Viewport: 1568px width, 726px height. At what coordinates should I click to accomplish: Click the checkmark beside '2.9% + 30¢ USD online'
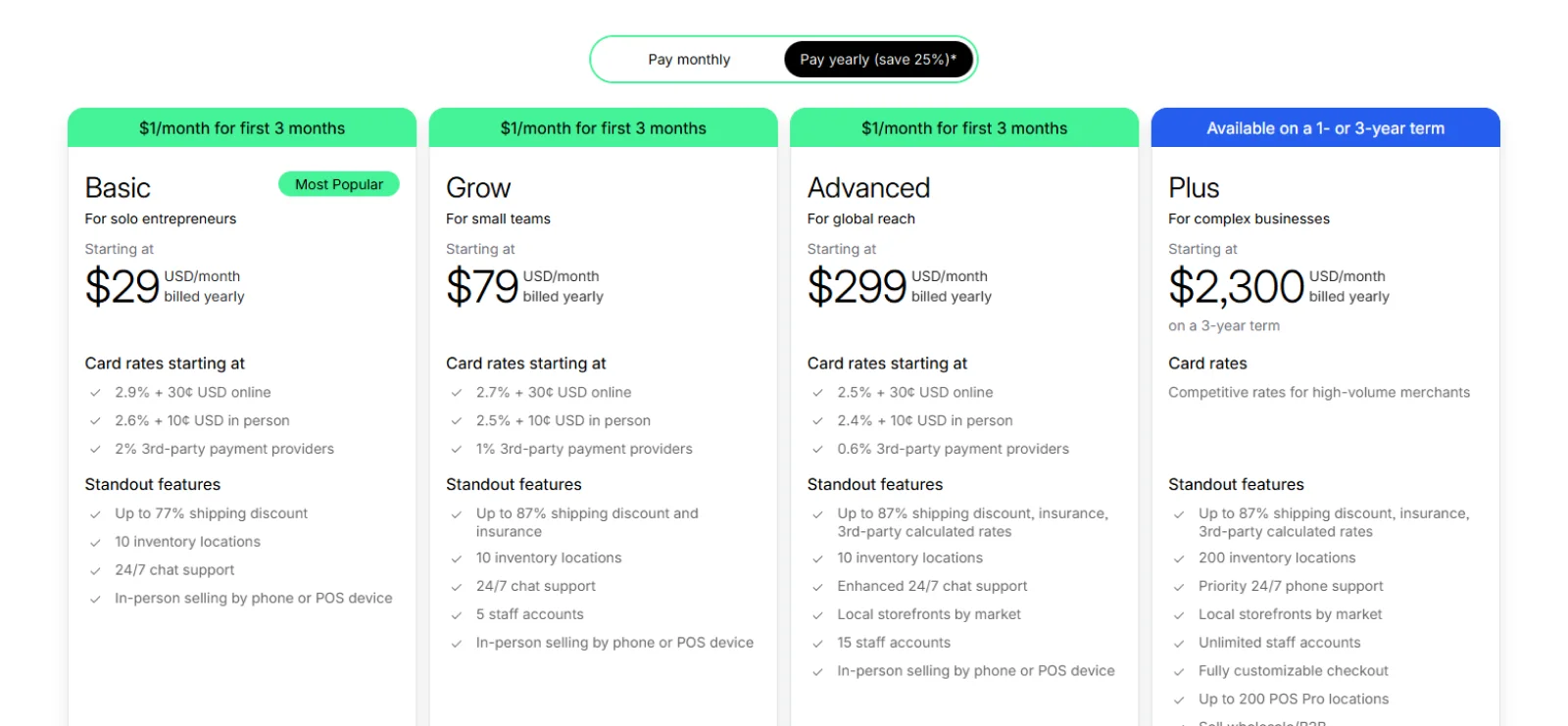point(95,392)
